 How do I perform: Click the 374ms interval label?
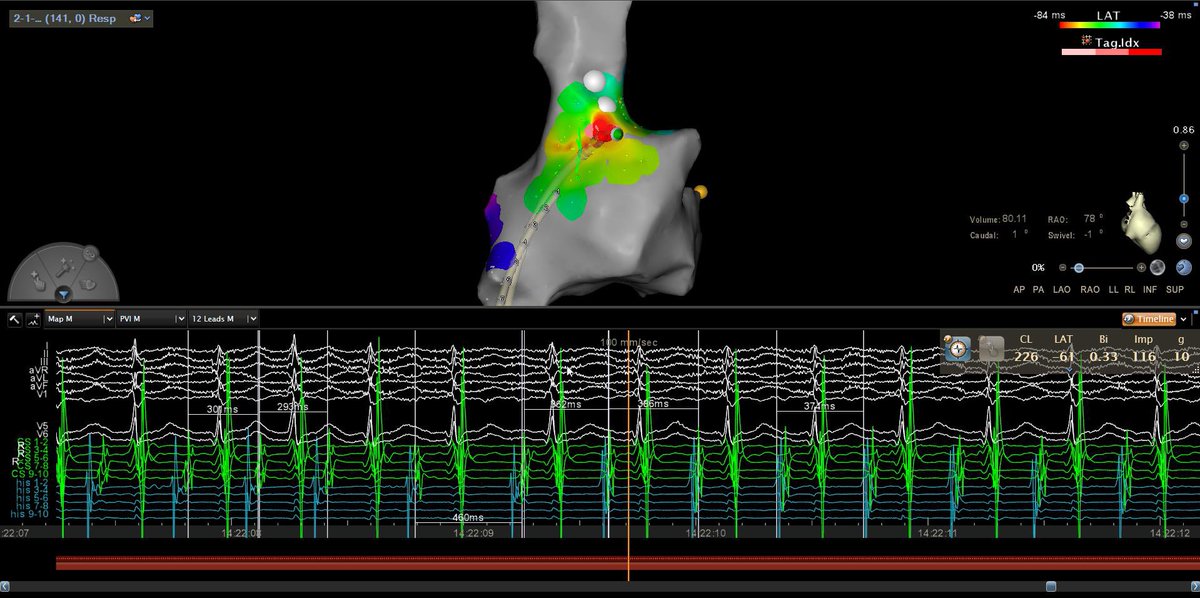pyautogui.click(x=819, y=406)
